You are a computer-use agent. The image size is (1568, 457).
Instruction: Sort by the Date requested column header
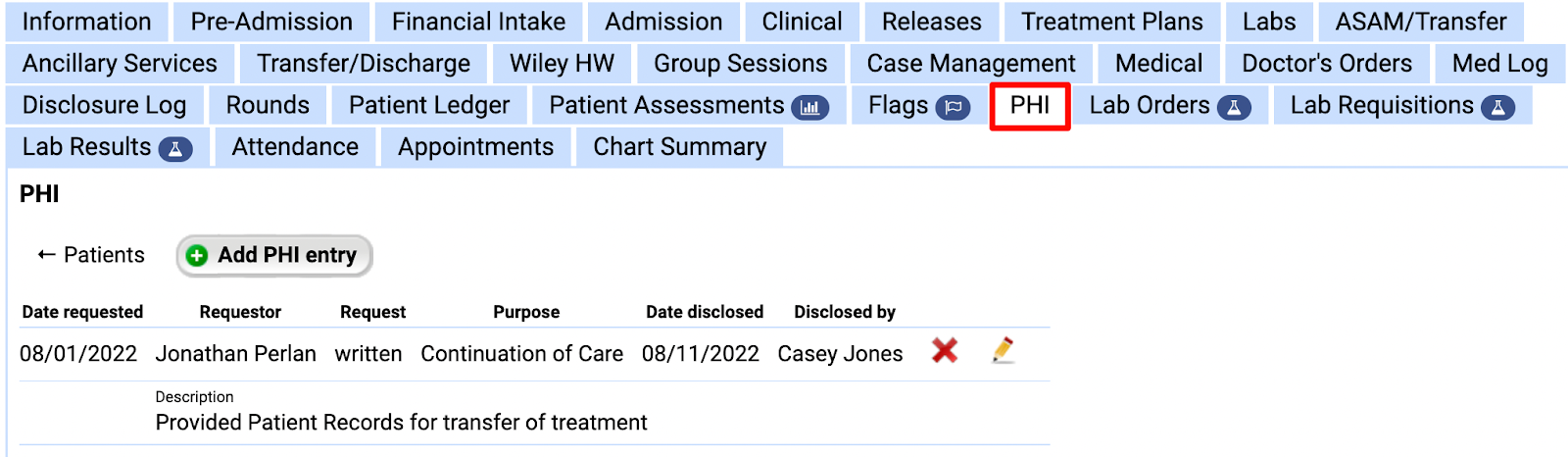point(82,312)
